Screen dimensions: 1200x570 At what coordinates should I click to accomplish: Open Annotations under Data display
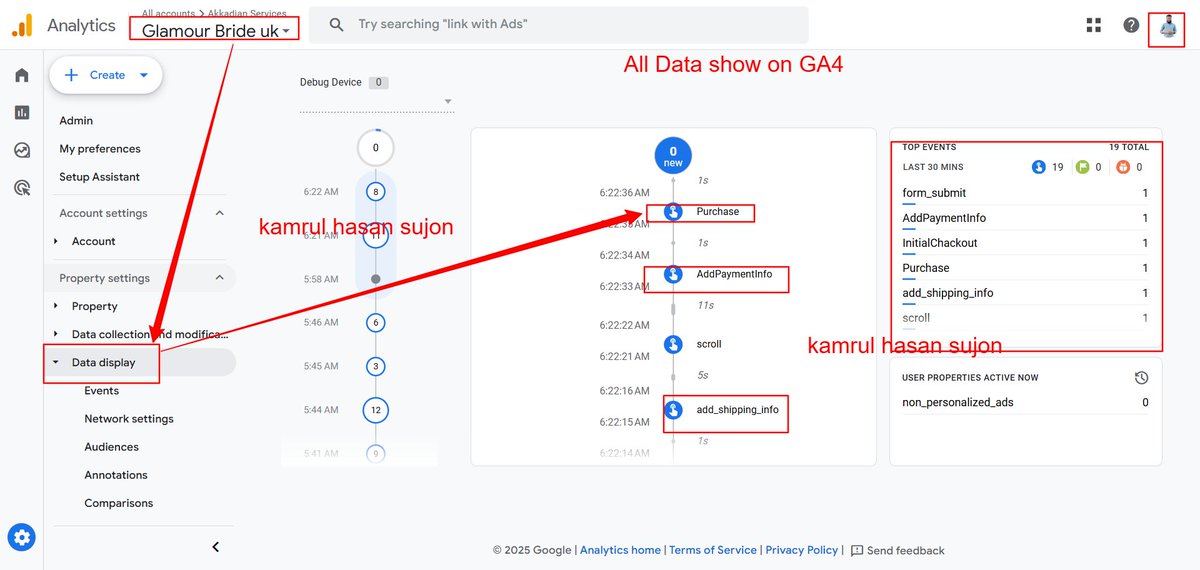(116, 475)
